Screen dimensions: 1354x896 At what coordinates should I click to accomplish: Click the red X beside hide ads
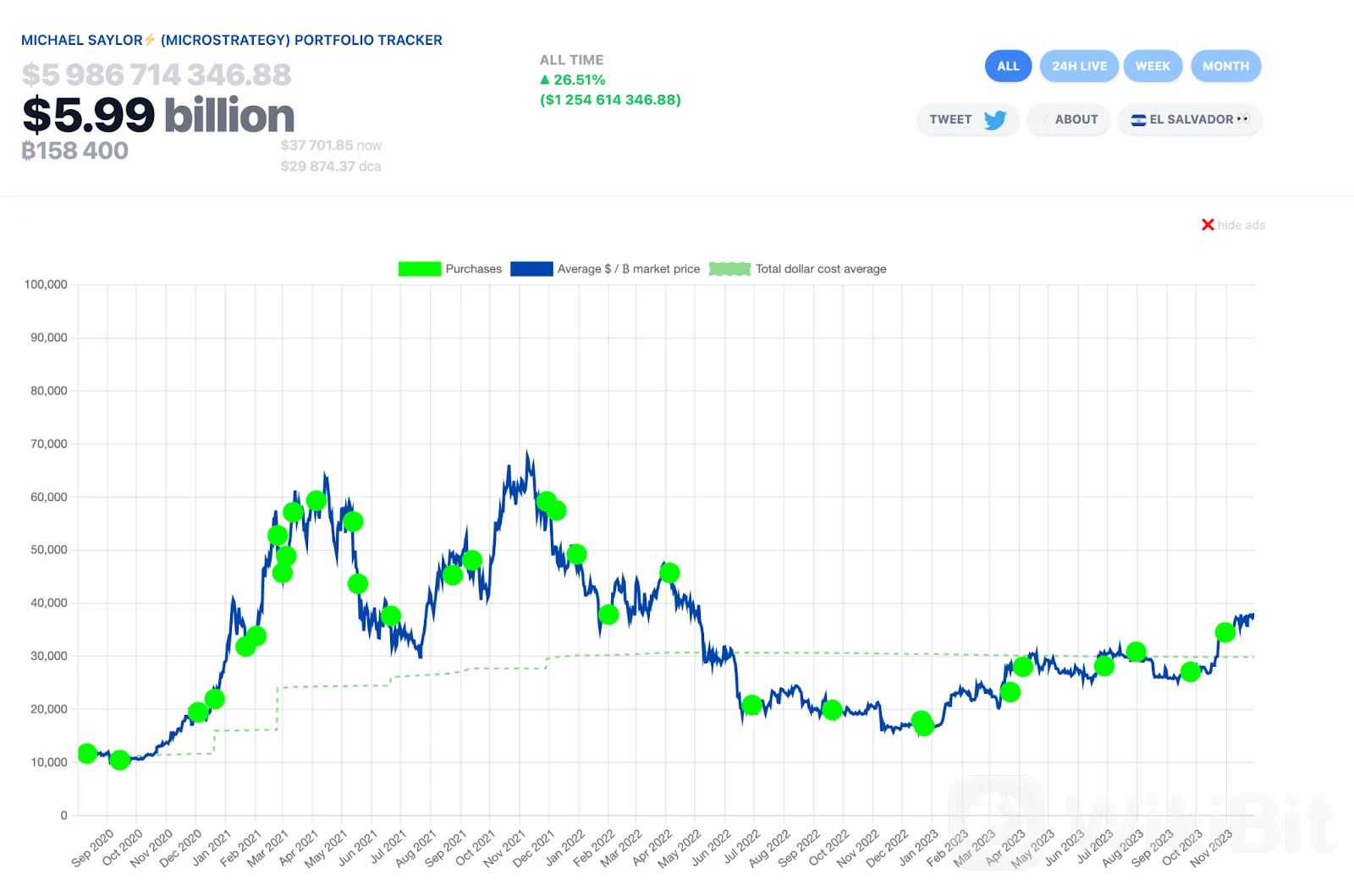[1208, 225]
